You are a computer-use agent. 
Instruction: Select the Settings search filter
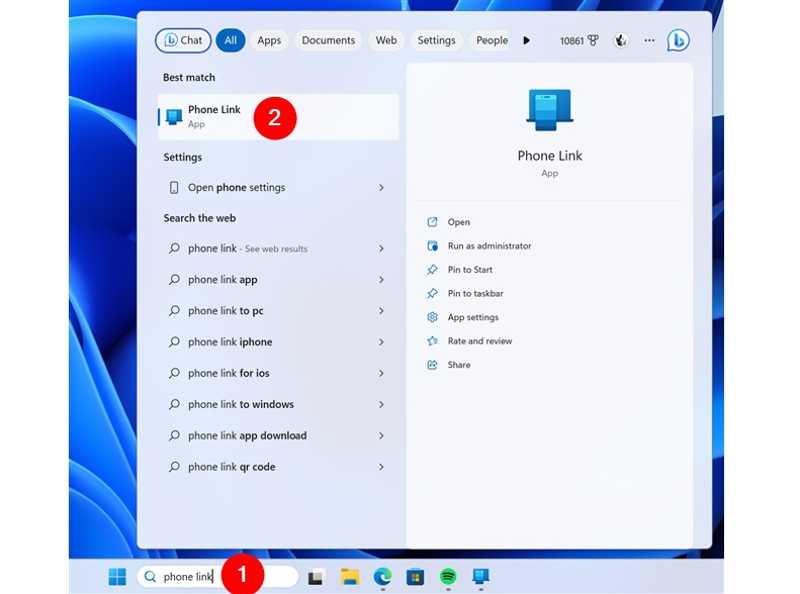(436, 40)
